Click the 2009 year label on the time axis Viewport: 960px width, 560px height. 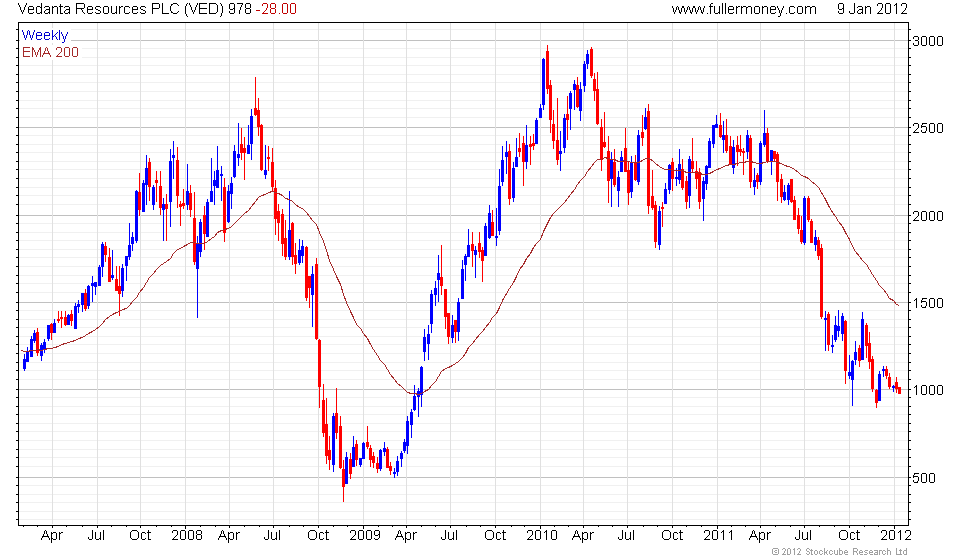(x=365, y=536)
